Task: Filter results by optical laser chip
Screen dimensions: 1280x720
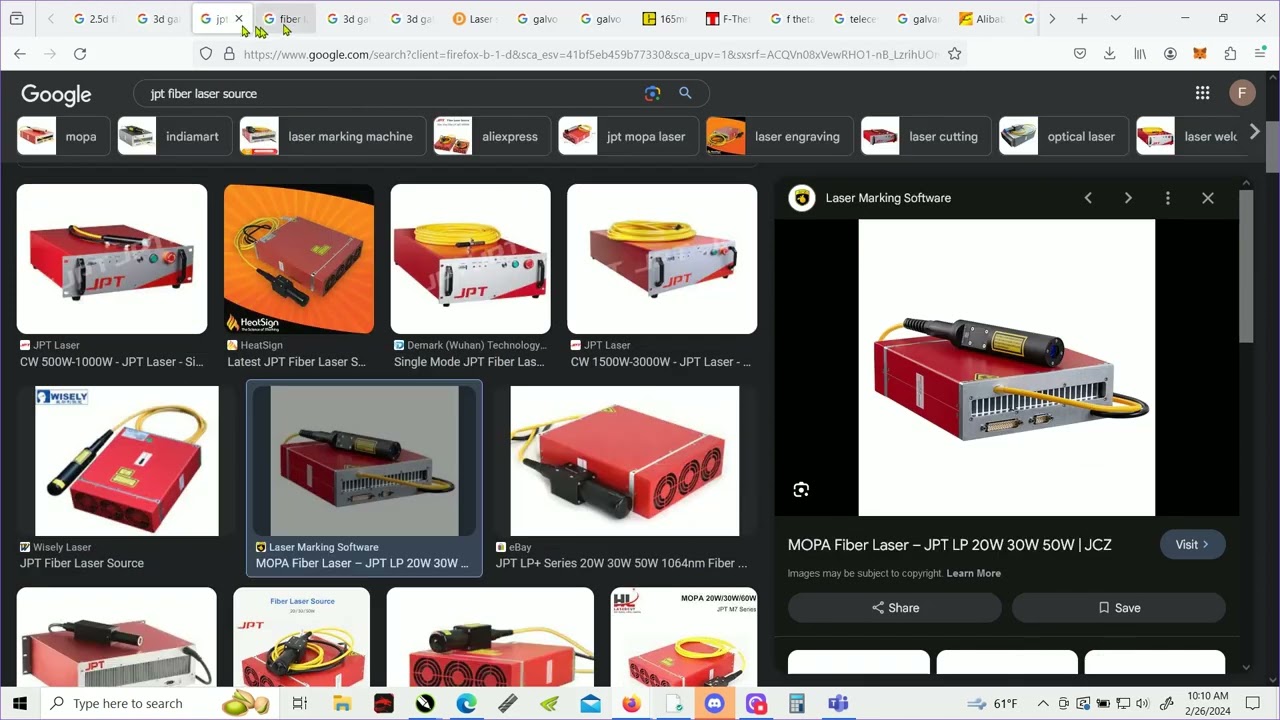Action: tap(1064, 136)
